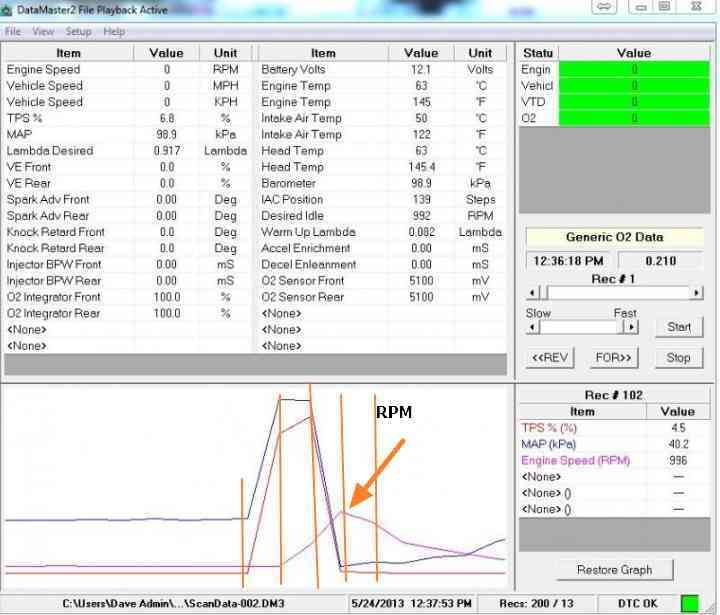Select the VE Front row
720x615 pixels.
[x=129, y=167]
